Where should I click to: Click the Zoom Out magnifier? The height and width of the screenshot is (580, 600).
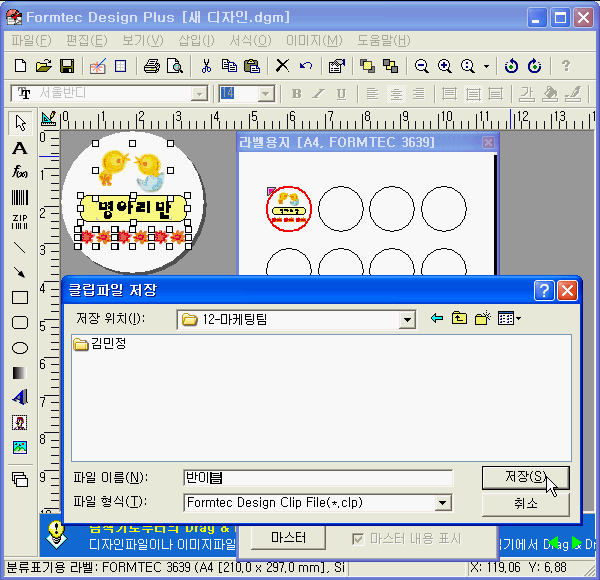point(421,66)
